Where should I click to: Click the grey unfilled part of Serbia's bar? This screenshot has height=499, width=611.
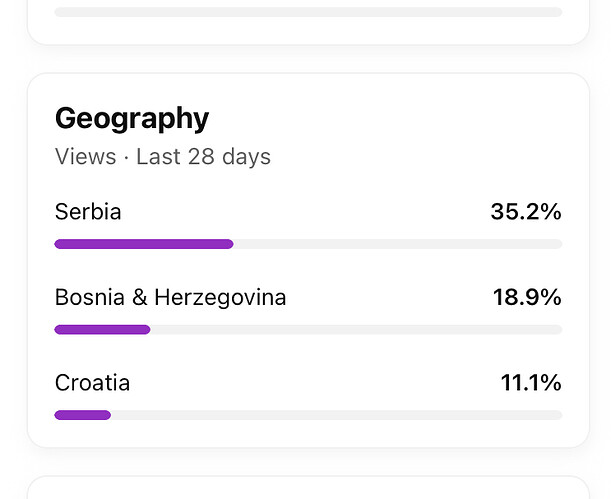click(398, 244)
